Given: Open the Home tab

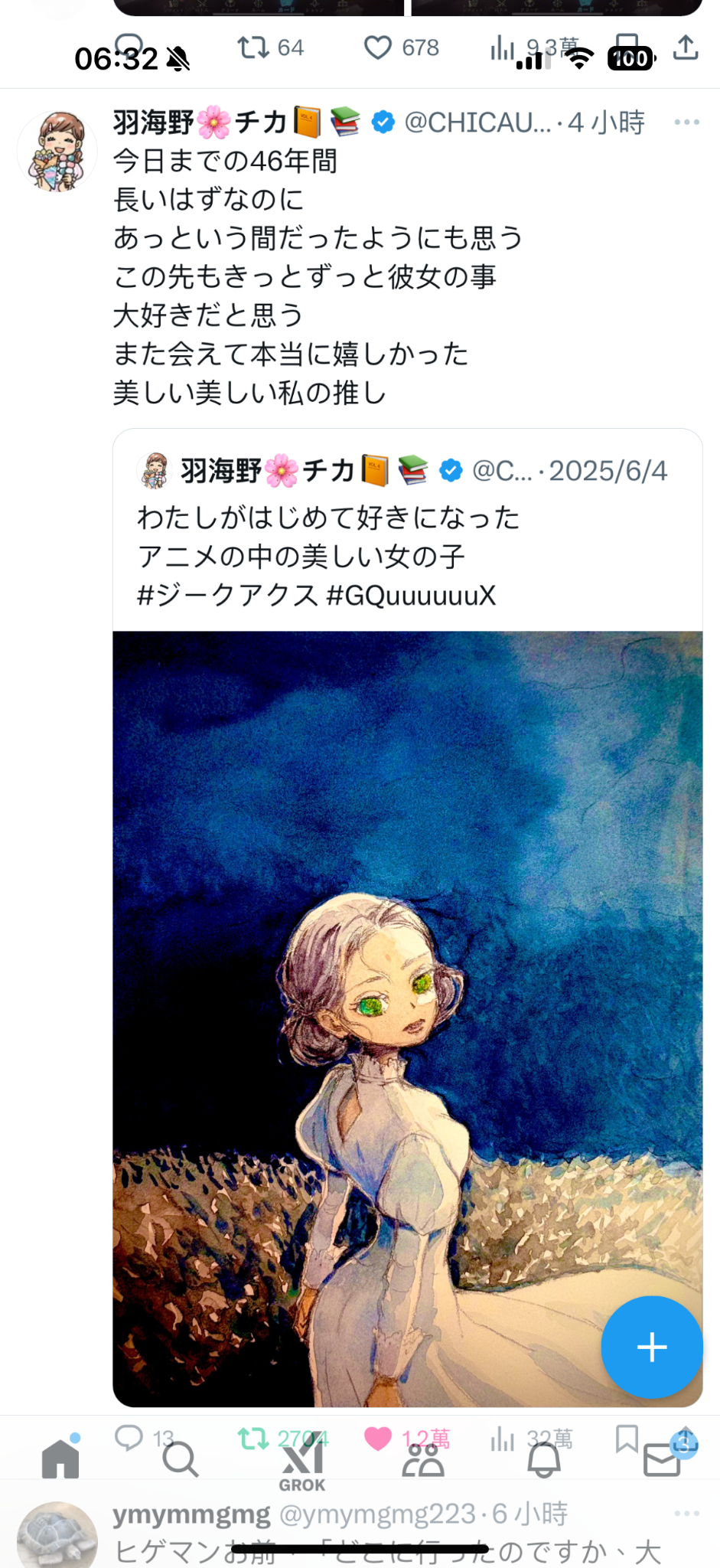Looking at the screenshot, I should point(60,1459).
